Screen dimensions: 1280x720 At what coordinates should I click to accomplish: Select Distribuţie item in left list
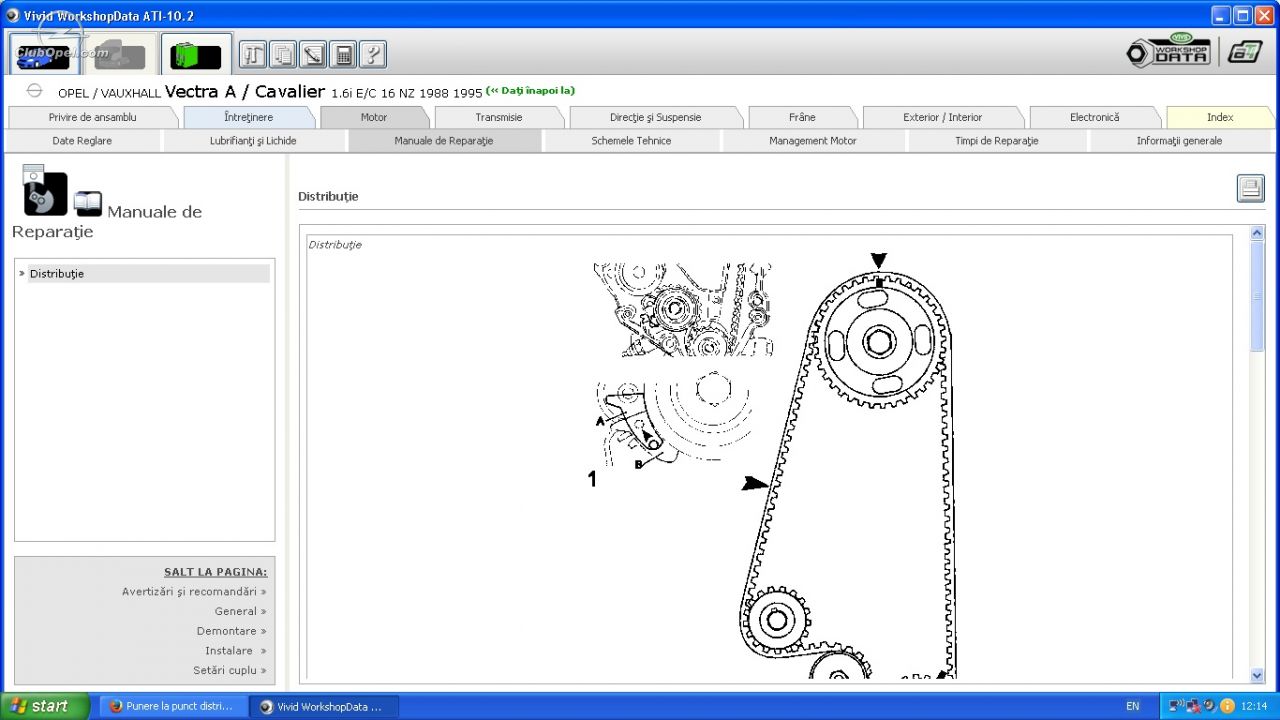[148, 274]
